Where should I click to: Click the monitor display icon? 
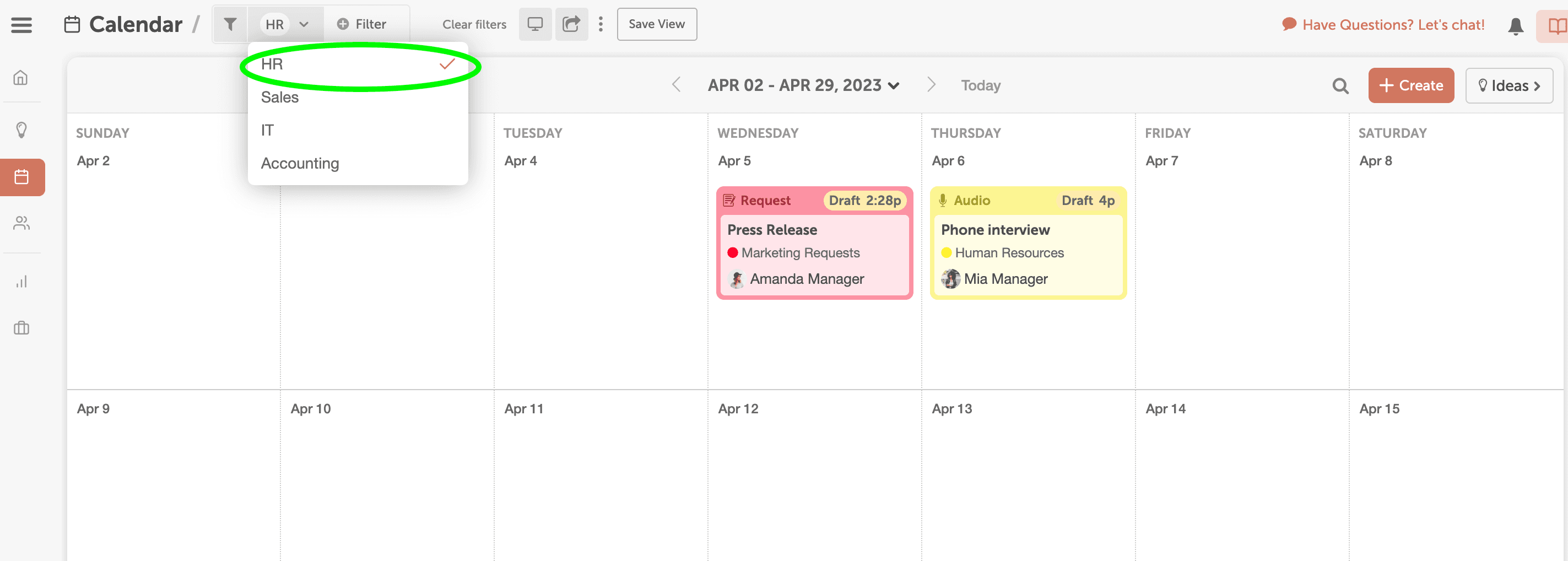[534, 24]
